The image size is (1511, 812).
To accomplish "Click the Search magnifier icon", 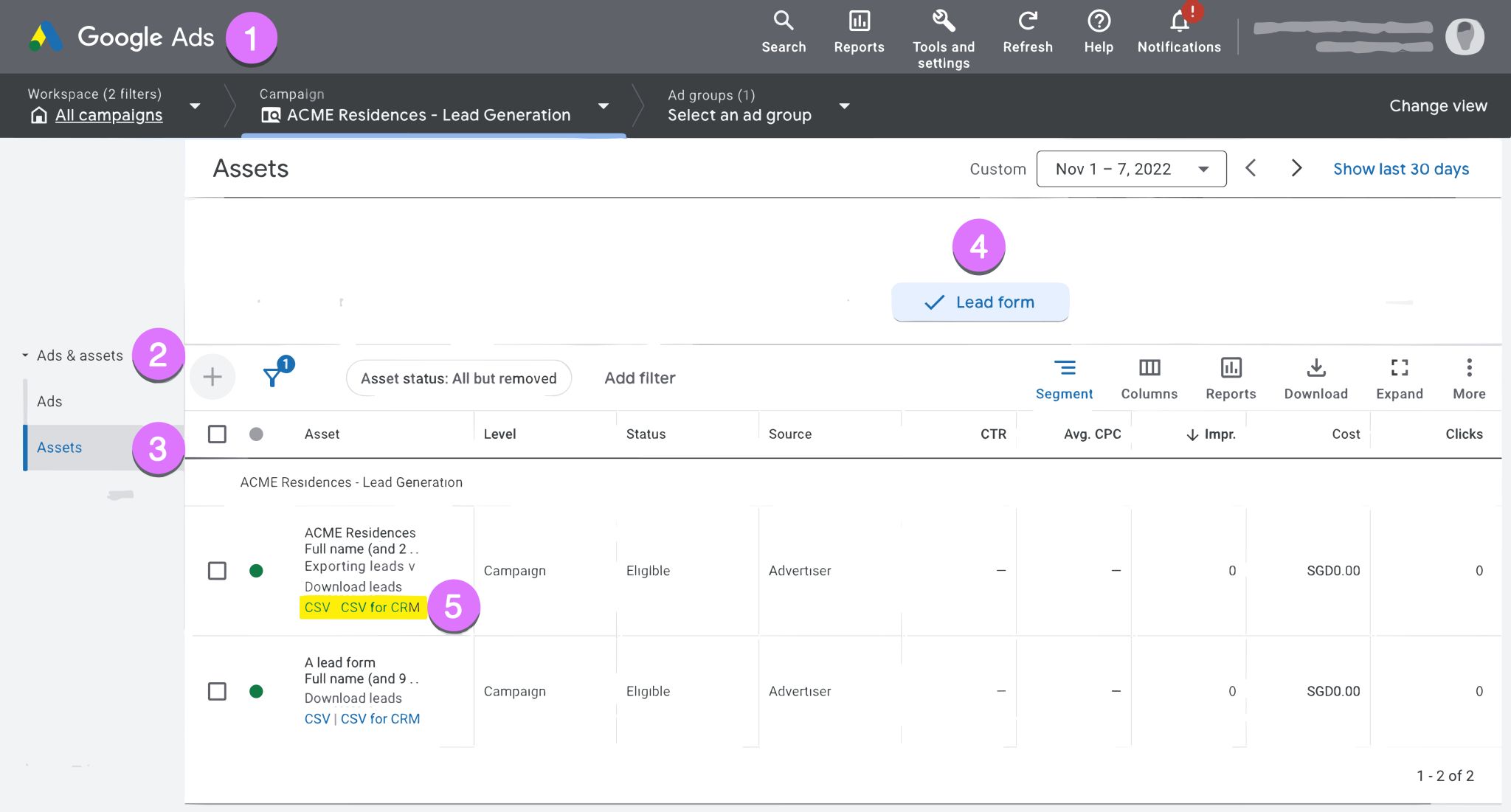I will (783, 21).
